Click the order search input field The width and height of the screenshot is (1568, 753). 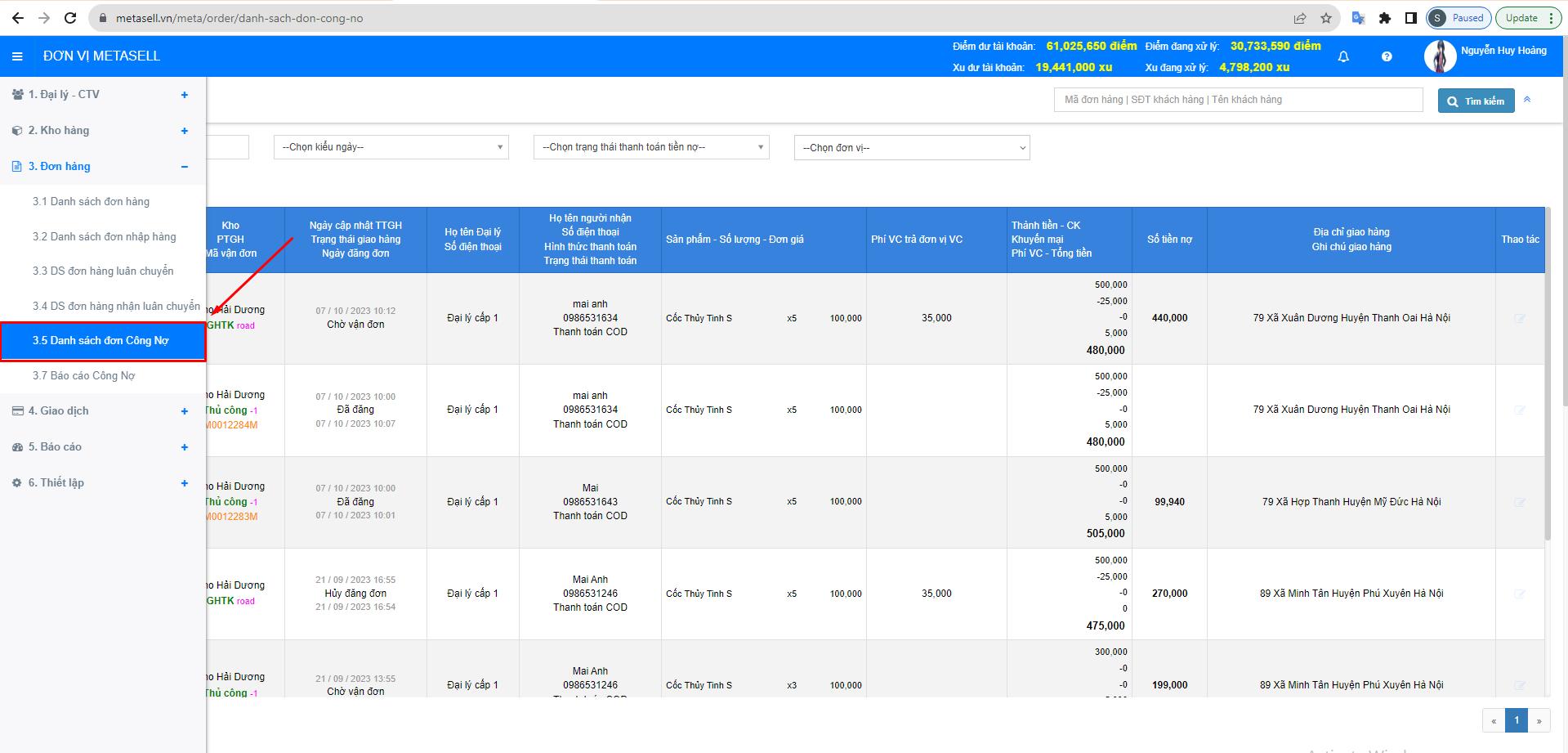pyautogui.click(x=1238, y=100)
